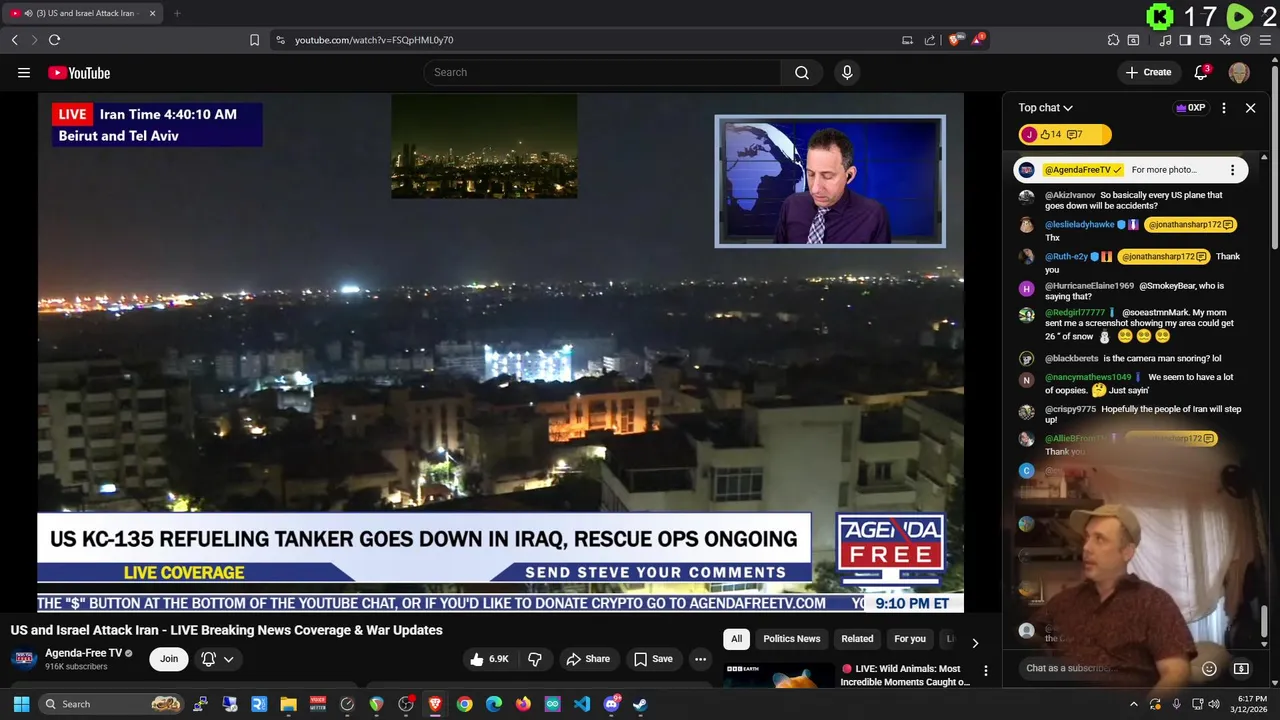1280x720 pixels.
Task: Open the playlist music note icon in toolbar
Action: click(x=1165, y=40)
